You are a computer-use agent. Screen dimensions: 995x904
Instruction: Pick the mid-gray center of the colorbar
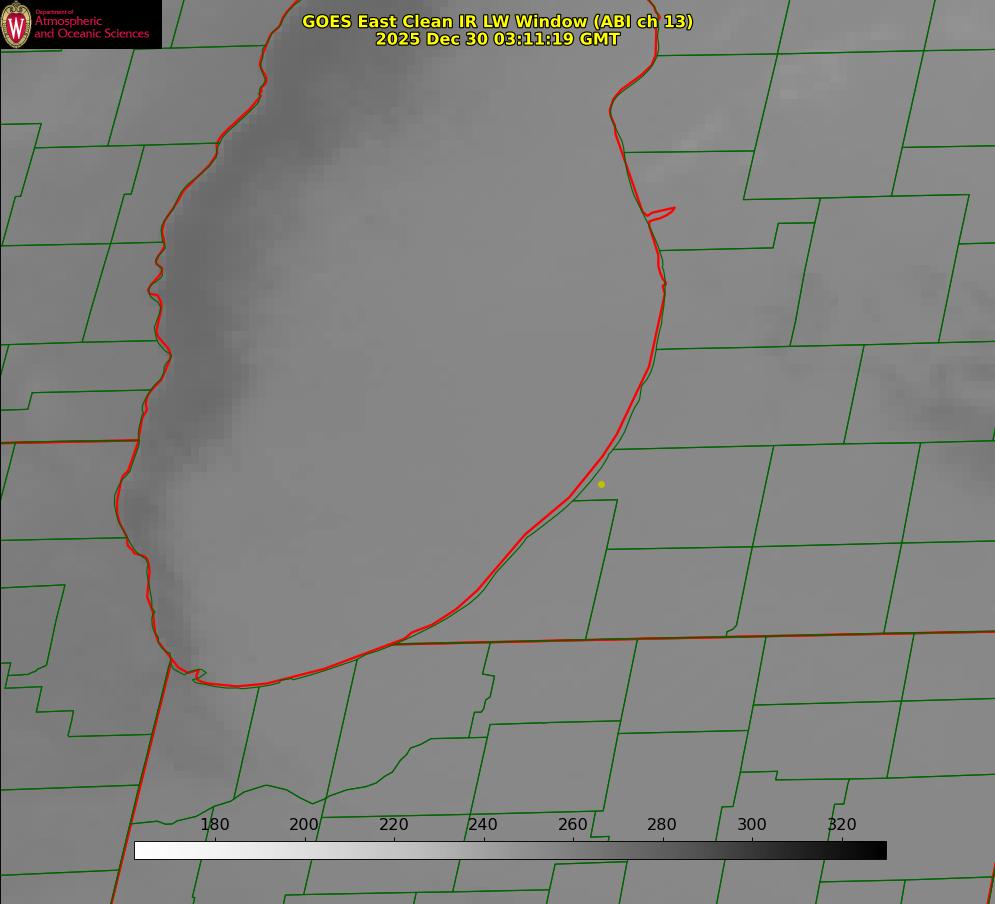[x=510, y=850]
